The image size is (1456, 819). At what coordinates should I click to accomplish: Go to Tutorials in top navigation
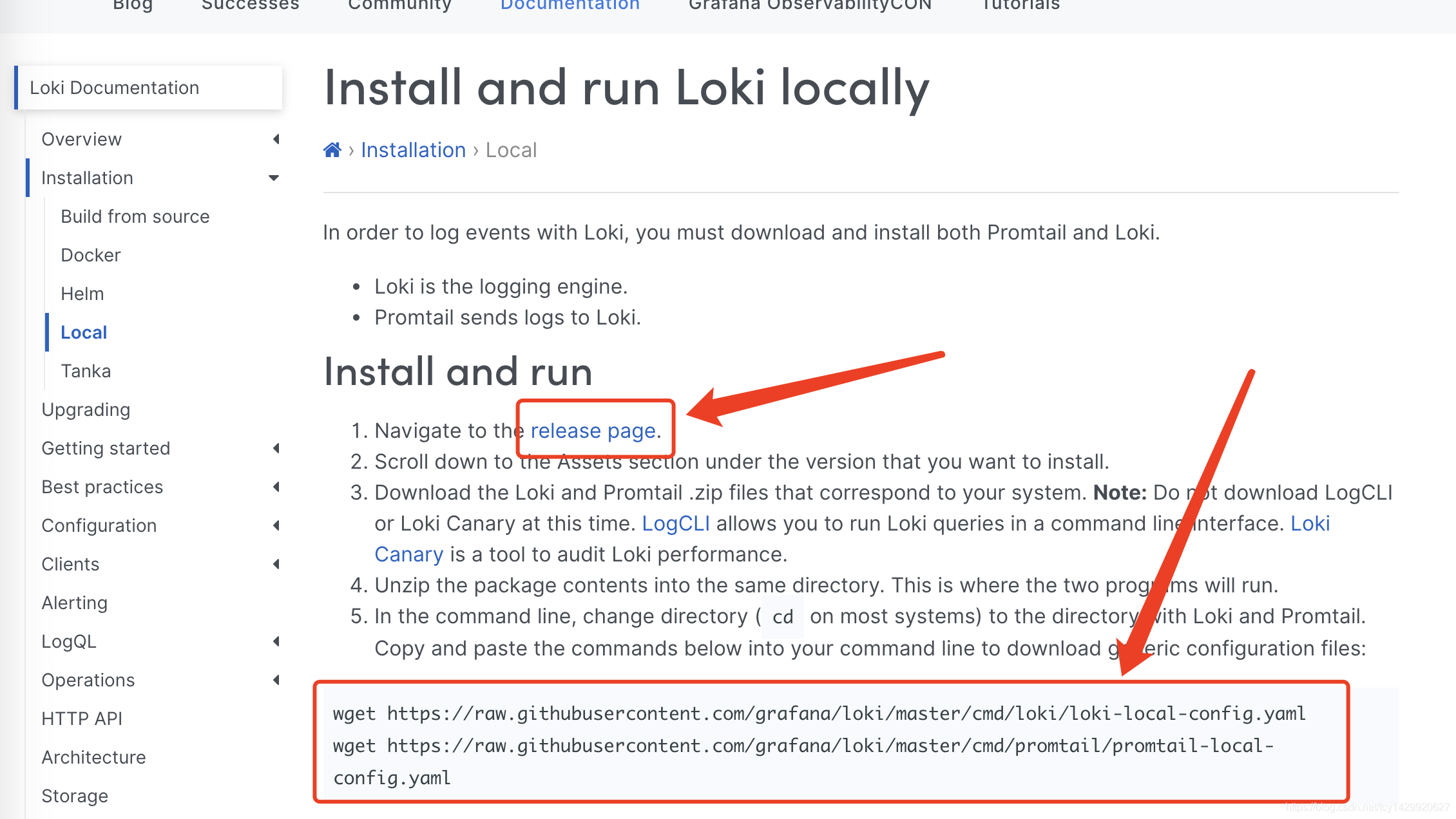click(x=1020, y=5)
